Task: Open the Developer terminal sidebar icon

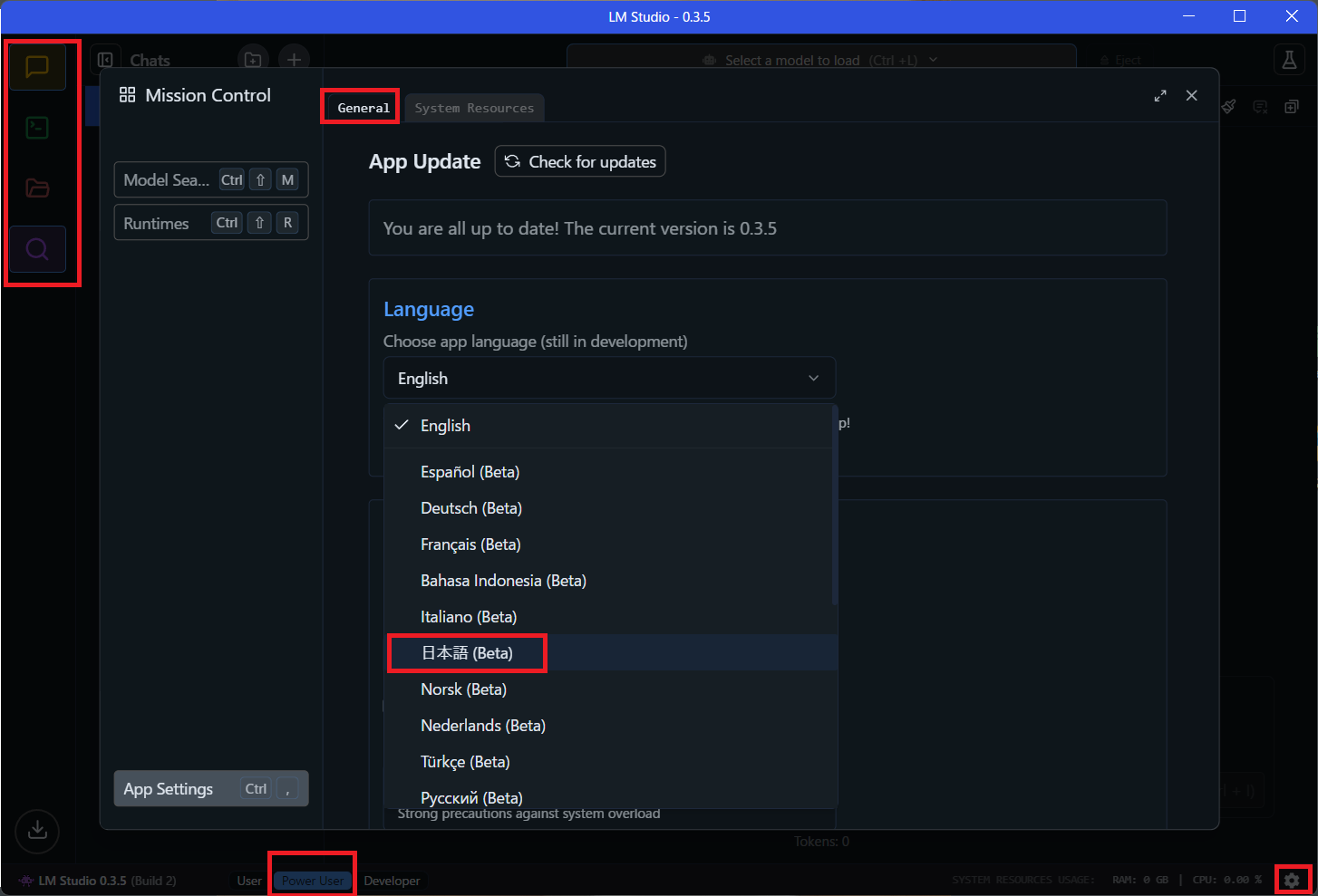Action: click(x=37, y=128)
